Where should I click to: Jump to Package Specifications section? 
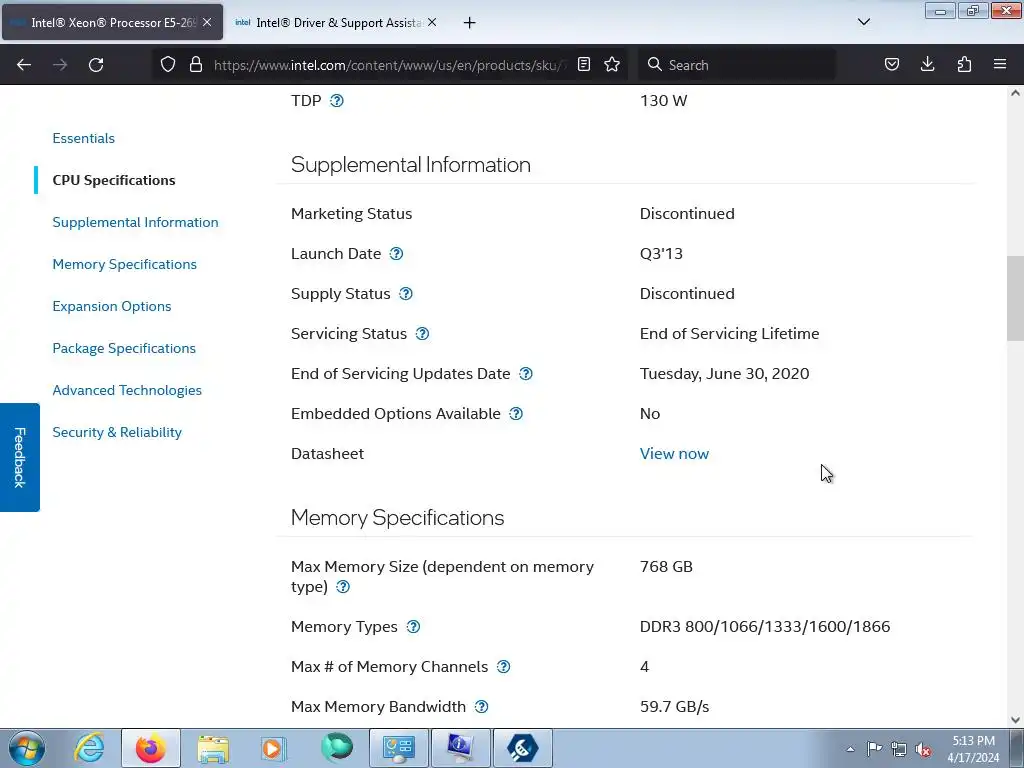tap(124, 348)
